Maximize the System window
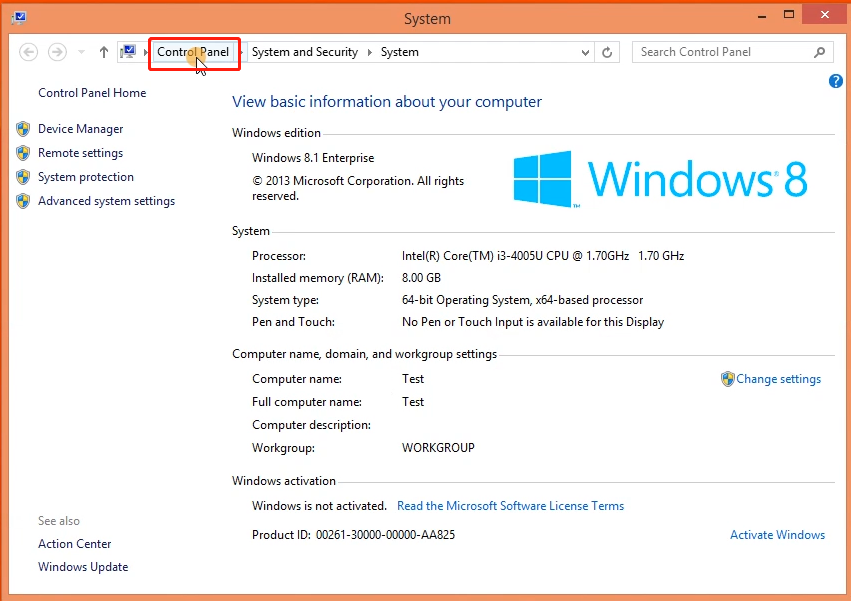 point(789,15)
